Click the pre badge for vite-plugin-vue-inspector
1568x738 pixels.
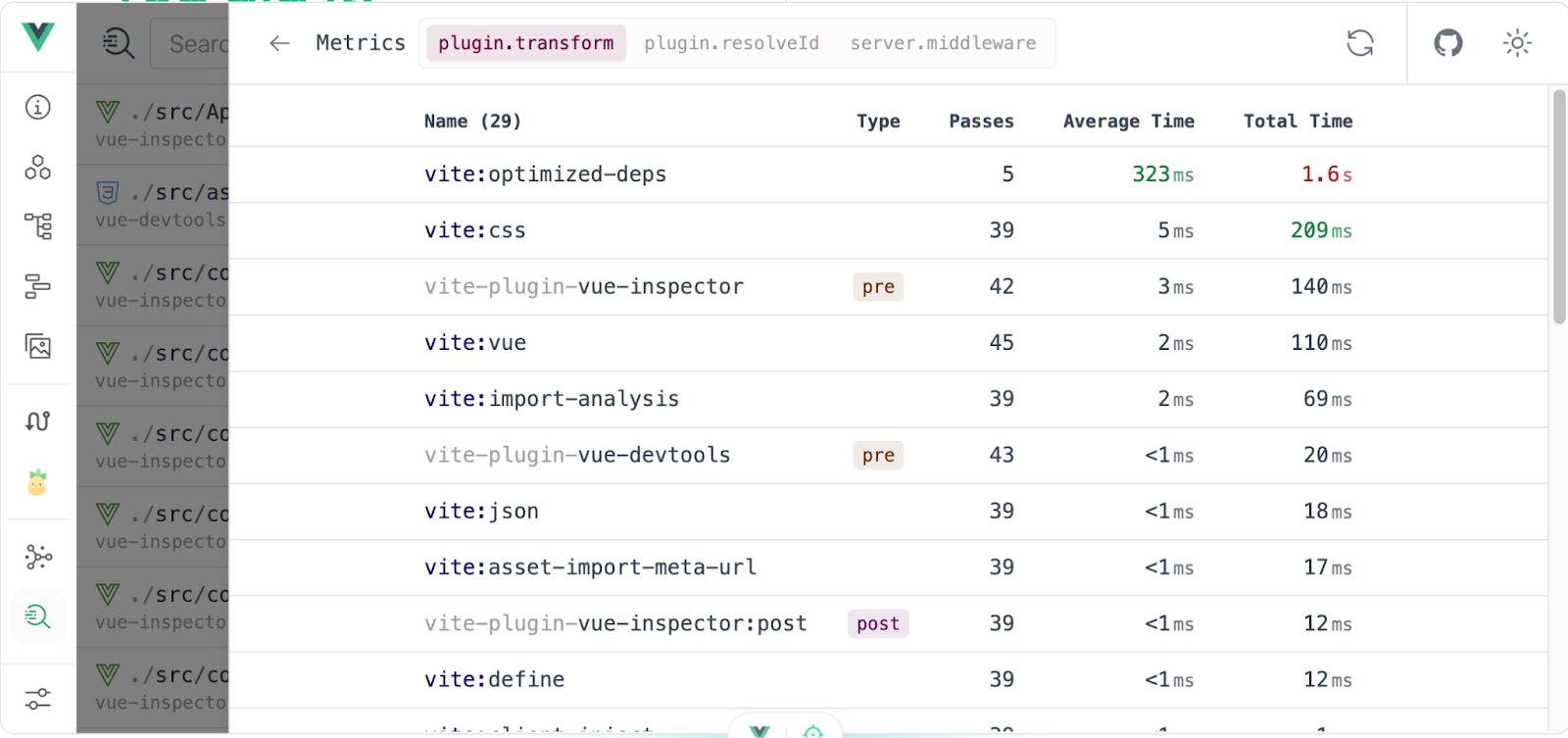(878, 287)
